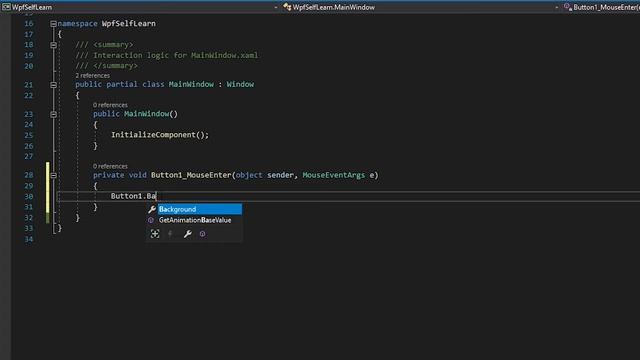
Task: Click line number 21 in the margin
Action: 29,84
